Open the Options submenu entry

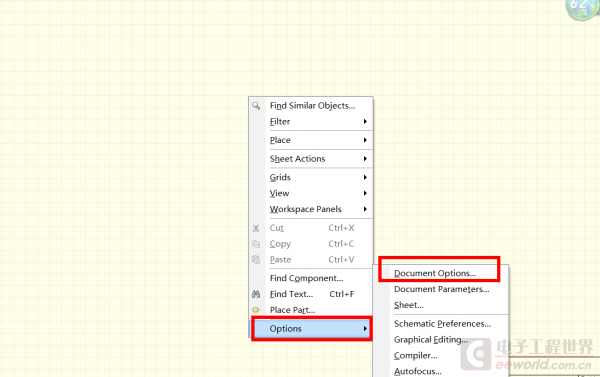tap(311, 328)
